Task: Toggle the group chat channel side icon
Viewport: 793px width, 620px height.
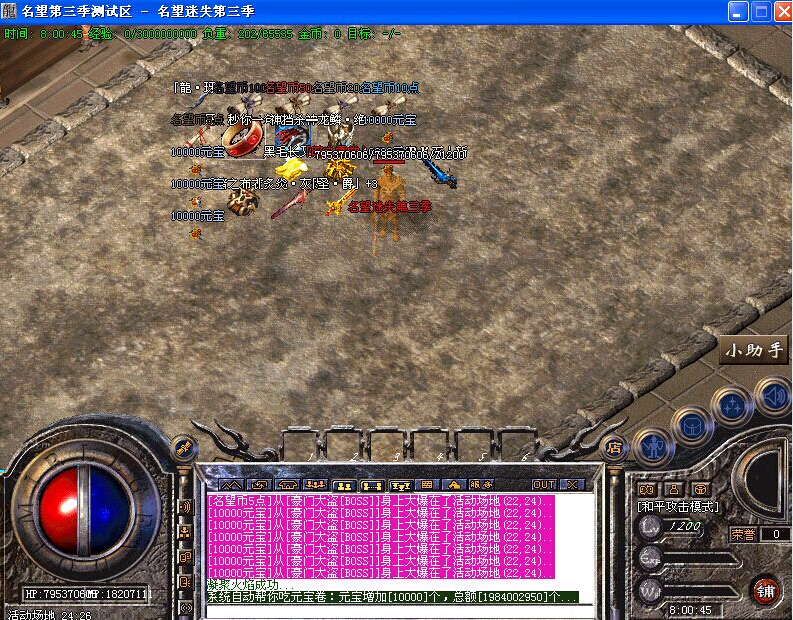Action: [185, 532]
